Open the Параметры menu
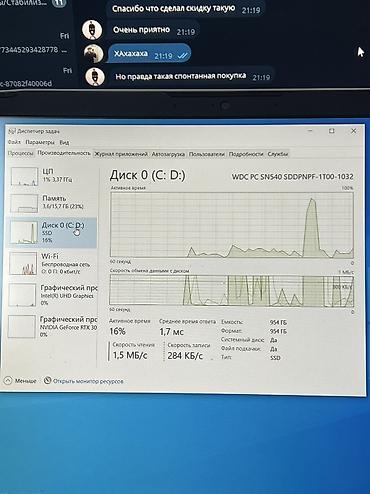Viewport: 370px width, 494px height. (40, 142)
